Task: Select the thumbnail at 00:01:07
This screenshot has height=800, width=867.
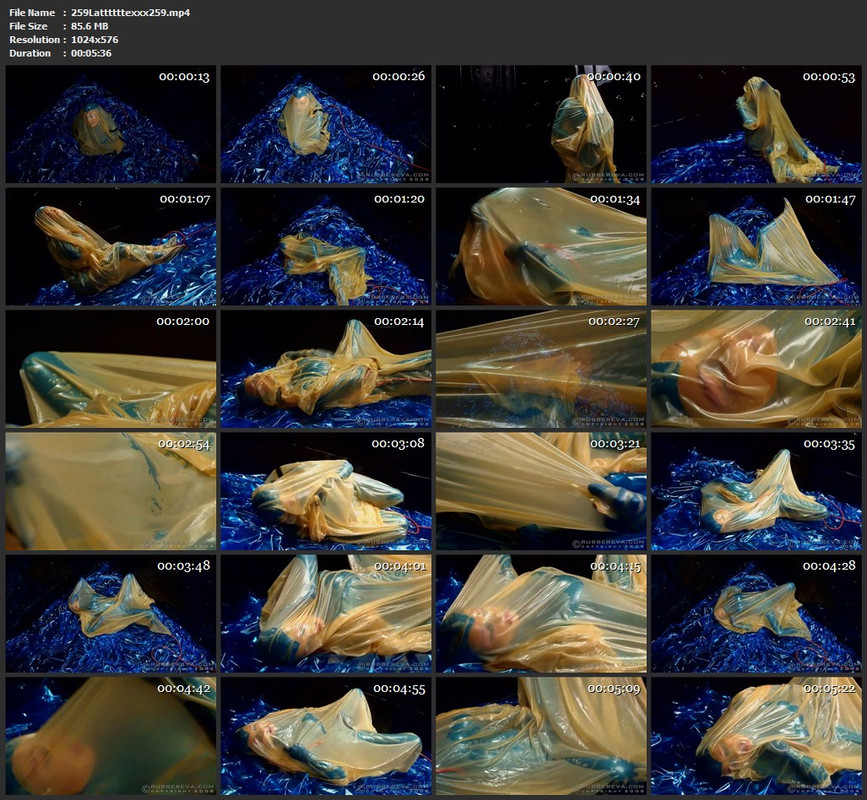Action: (x=111, y=247)
